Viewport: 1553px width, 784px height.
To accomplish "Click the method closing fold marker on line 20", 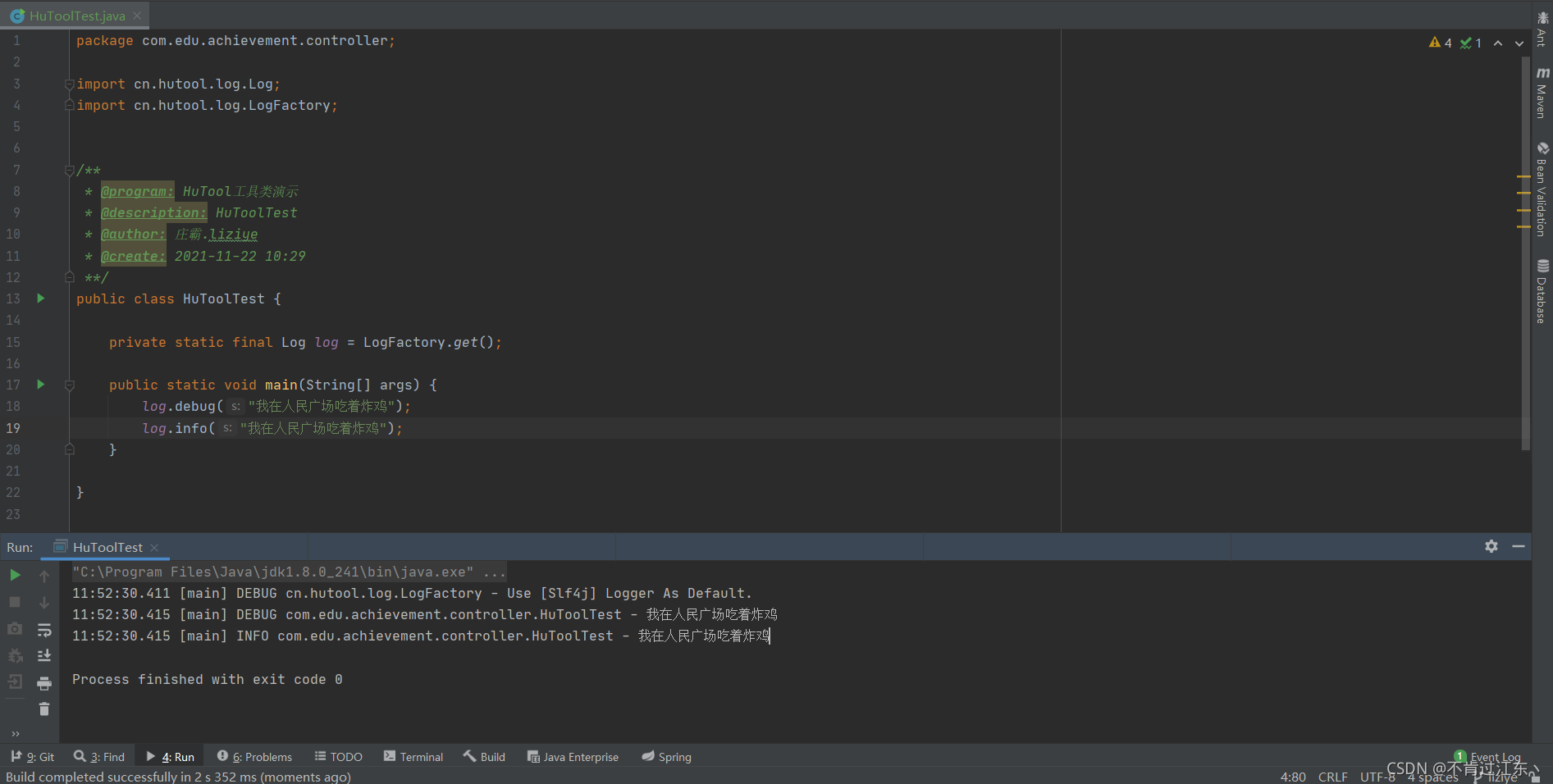I will [70, 449].
